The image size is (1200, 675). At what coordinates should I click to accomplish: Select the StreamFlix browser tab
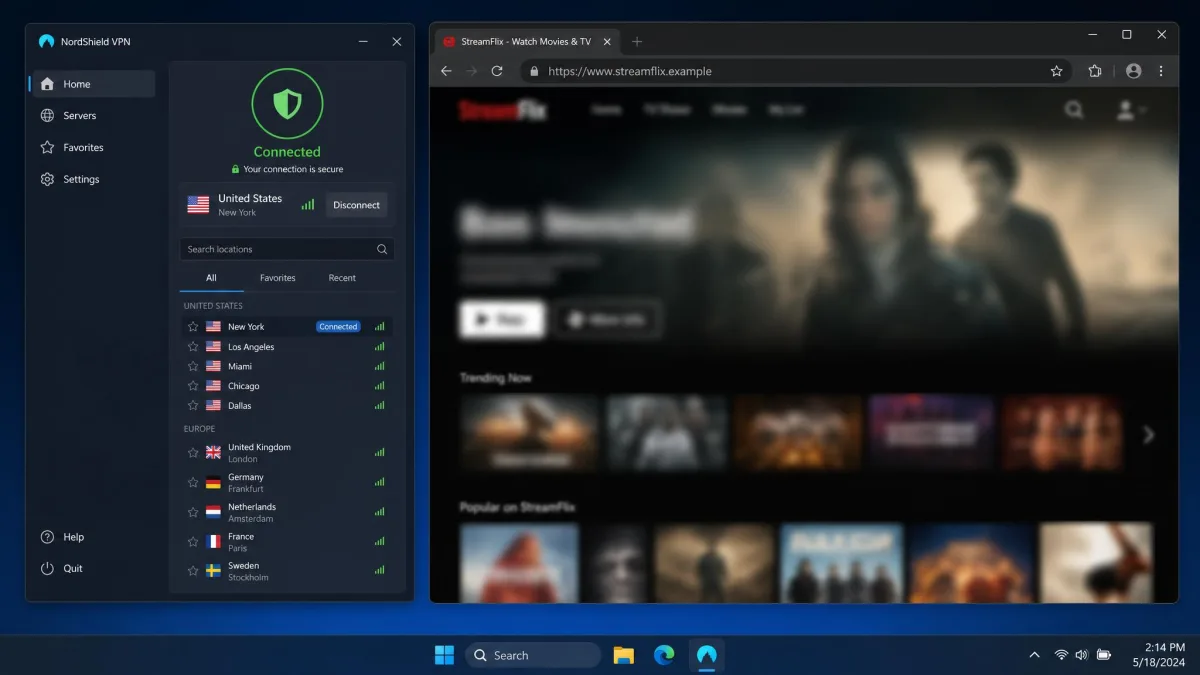[527, 41]
